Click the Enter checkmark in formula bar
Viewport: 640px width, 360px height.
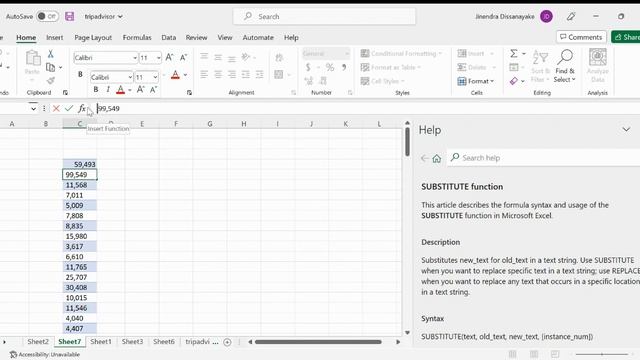pyautogui.click(x=69, y=109)
